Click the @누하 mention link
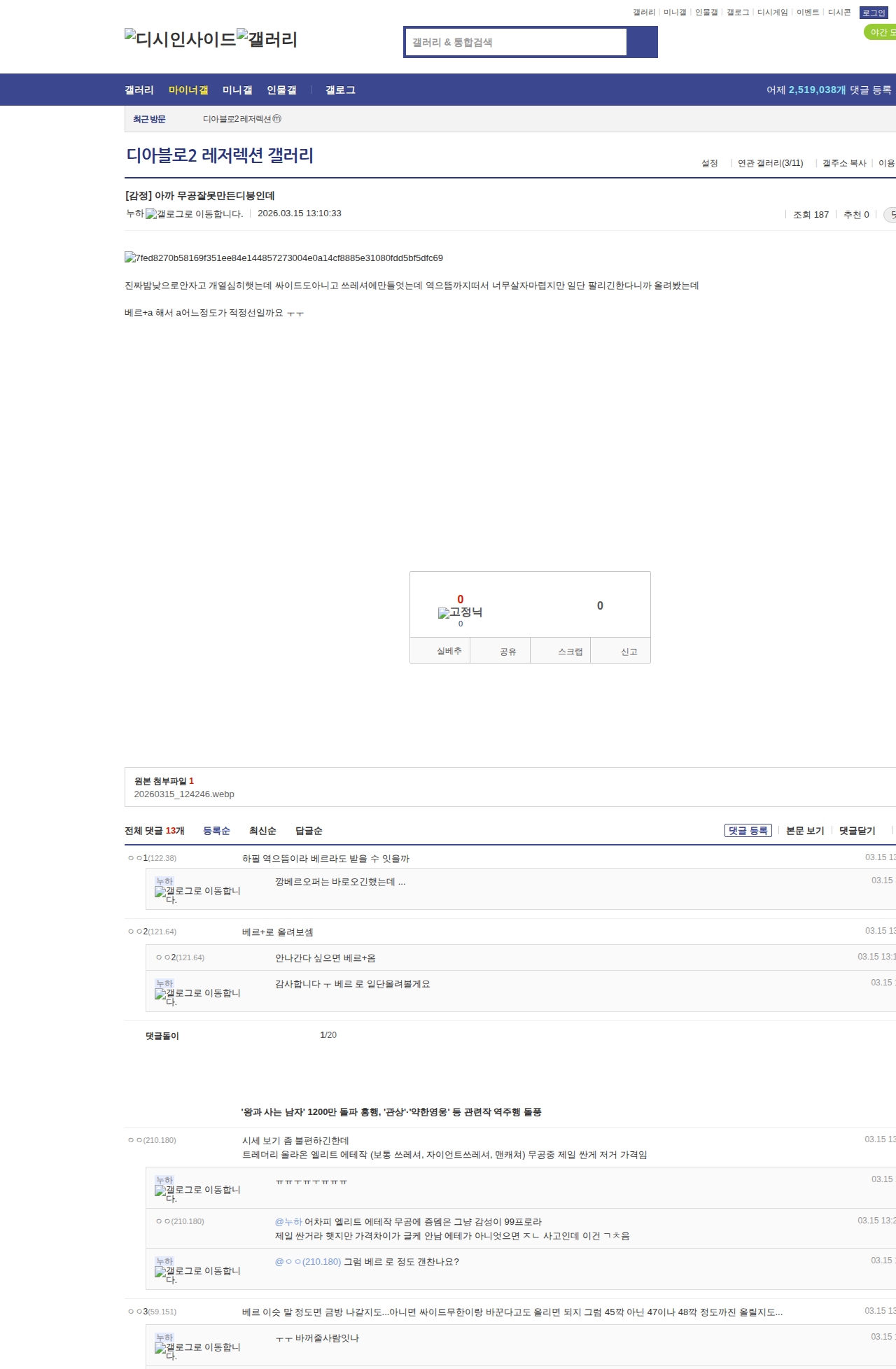 pos(288,1222)
